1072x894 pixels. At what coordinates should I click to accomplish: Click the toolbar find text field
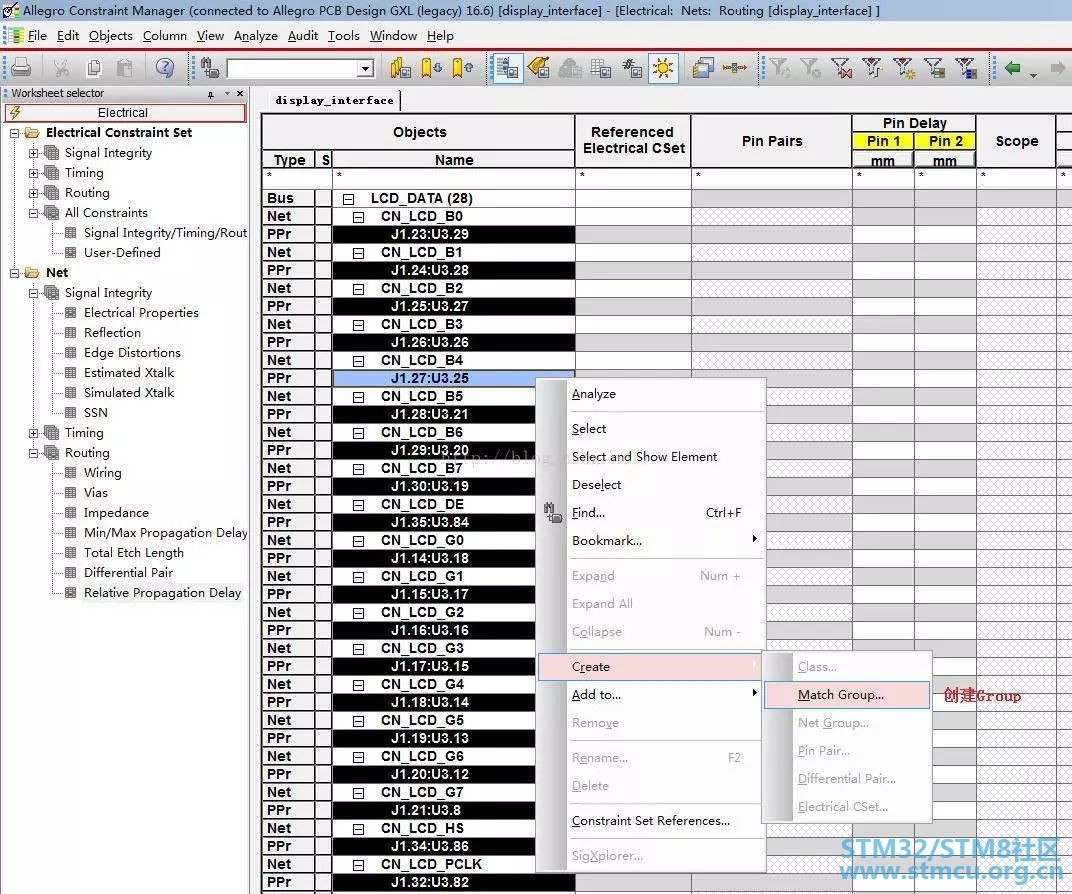tap(293, 68)
